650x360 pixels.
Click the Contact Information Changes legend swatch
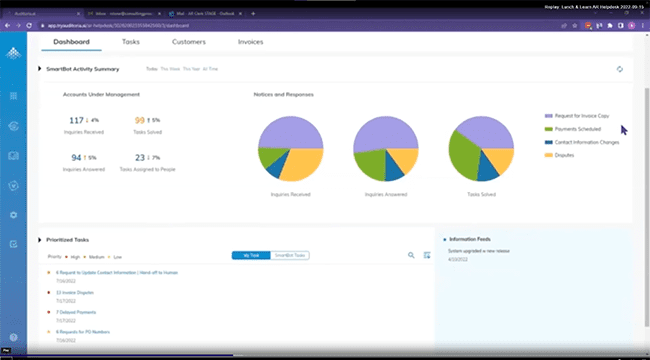[x=548, y=142]
